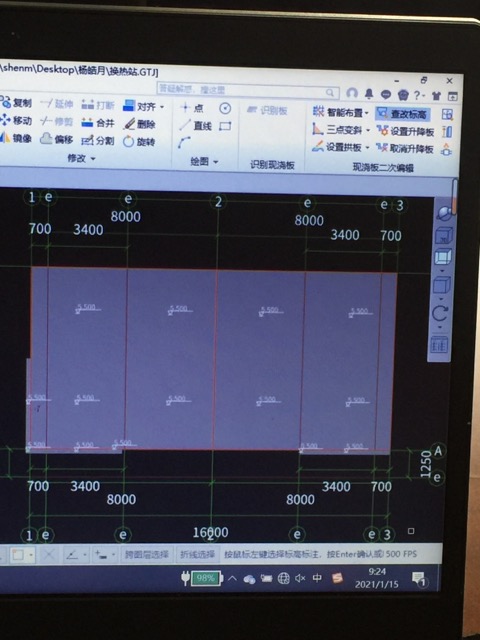Select the 镜像 (Mirror) tool
480x640 pixels.
[16, 138]
